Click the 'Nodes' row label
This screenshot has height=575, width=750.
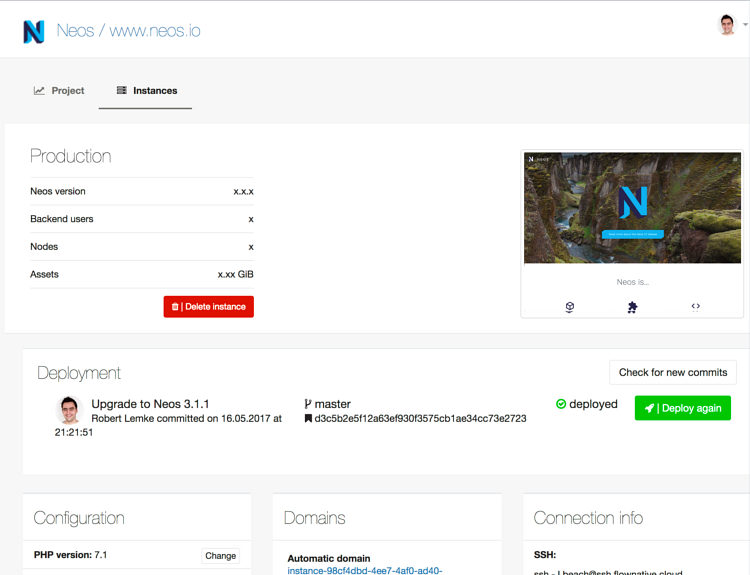click(44, 247)
